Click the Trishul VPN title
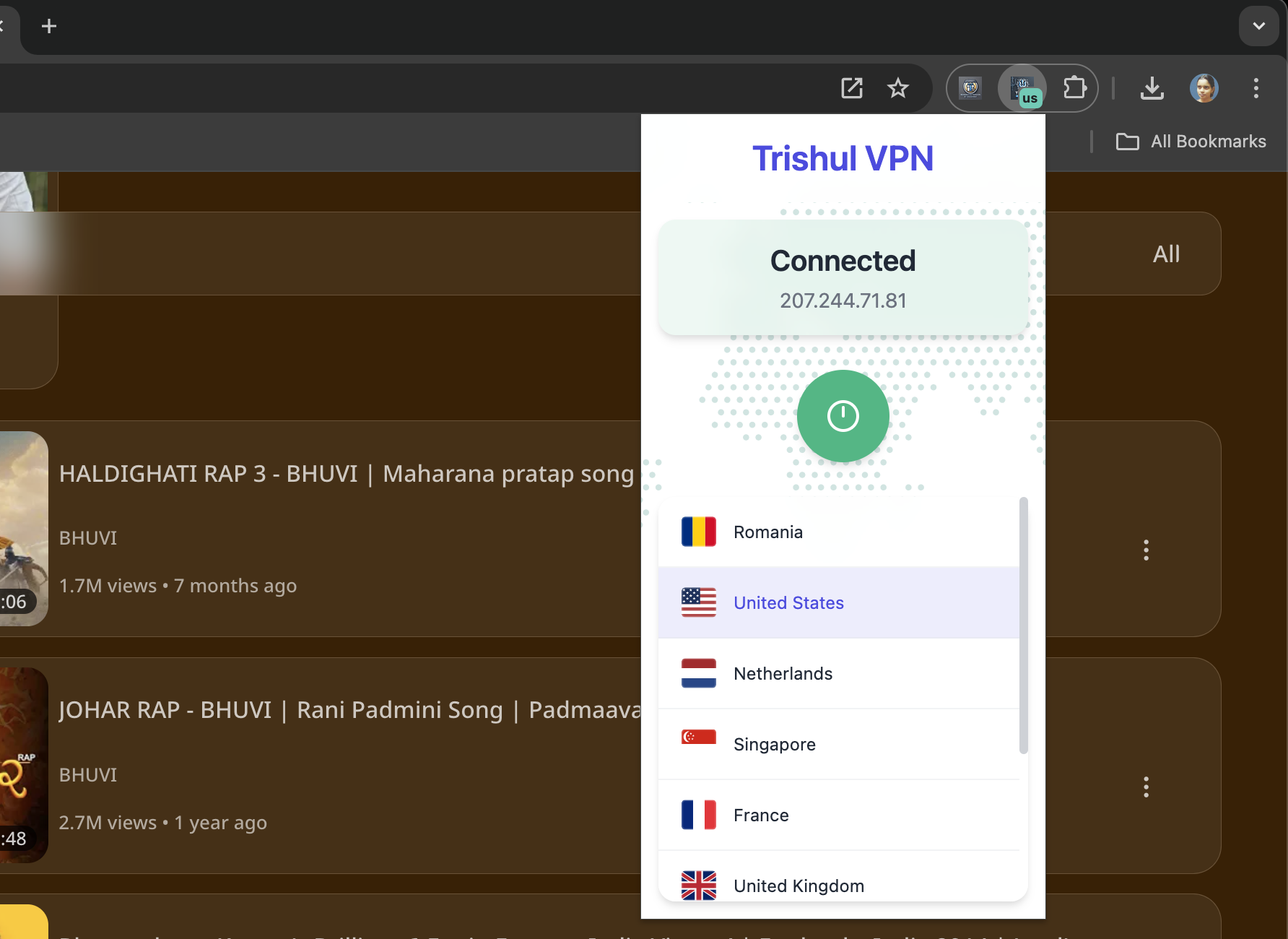This screenshot has width=1288, height=939. pyautogui.click(x=843, y=158)
